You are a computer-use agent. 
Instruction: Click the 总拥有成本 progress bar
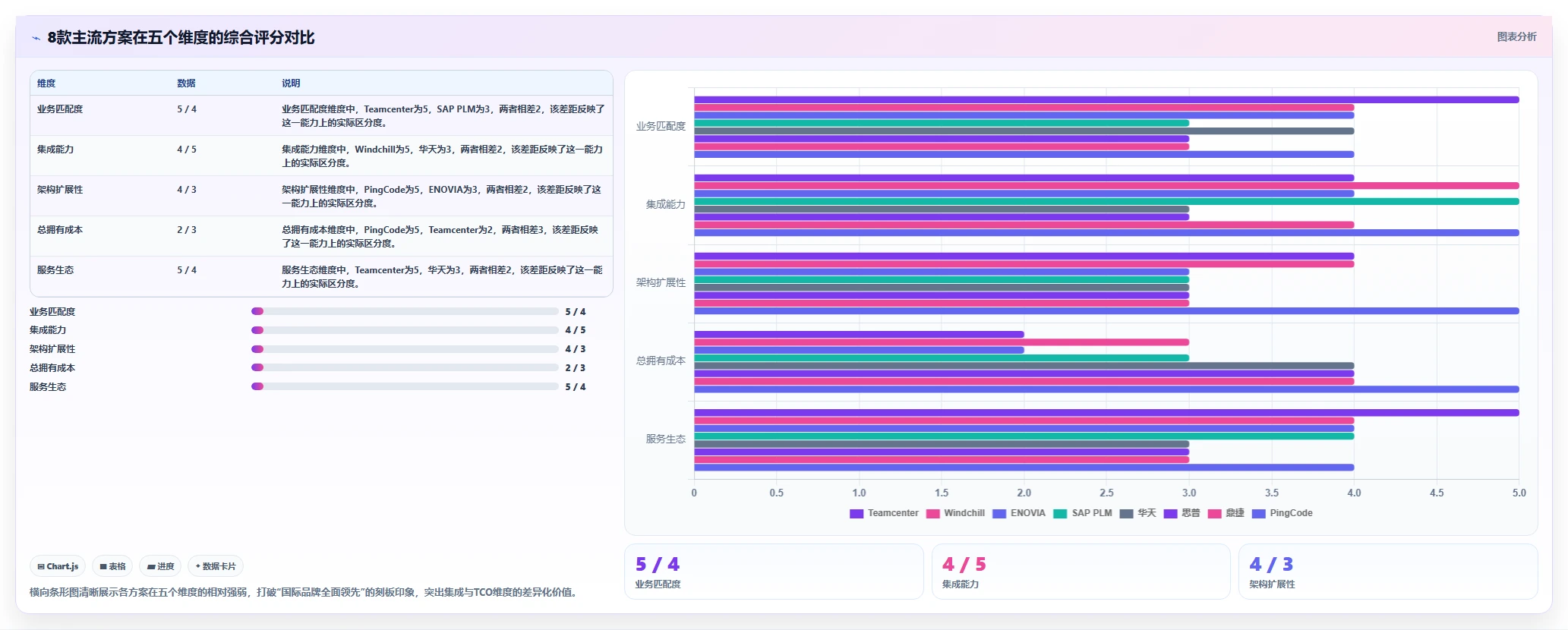405,367
